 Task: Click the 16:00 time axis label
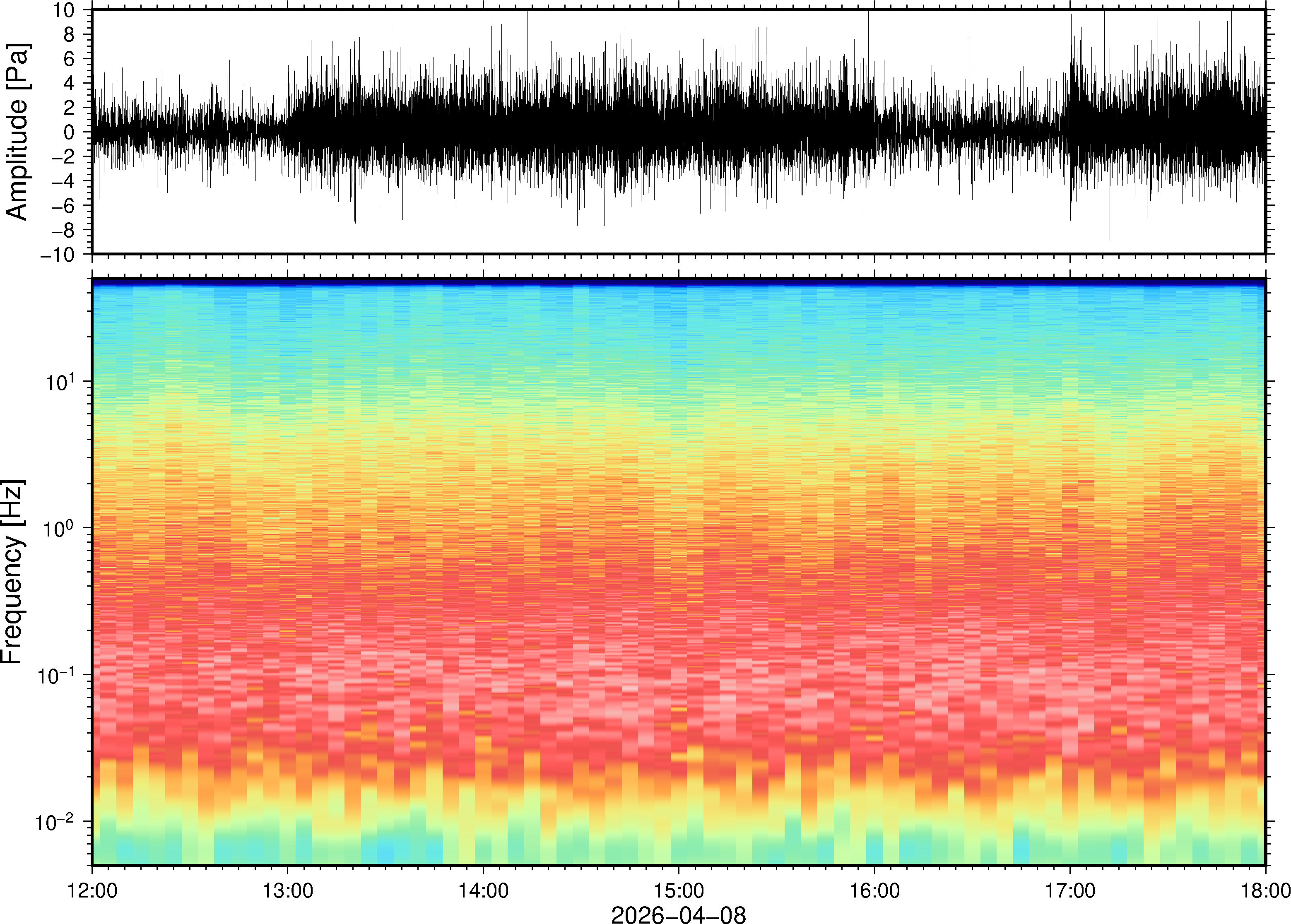[874, 890]
